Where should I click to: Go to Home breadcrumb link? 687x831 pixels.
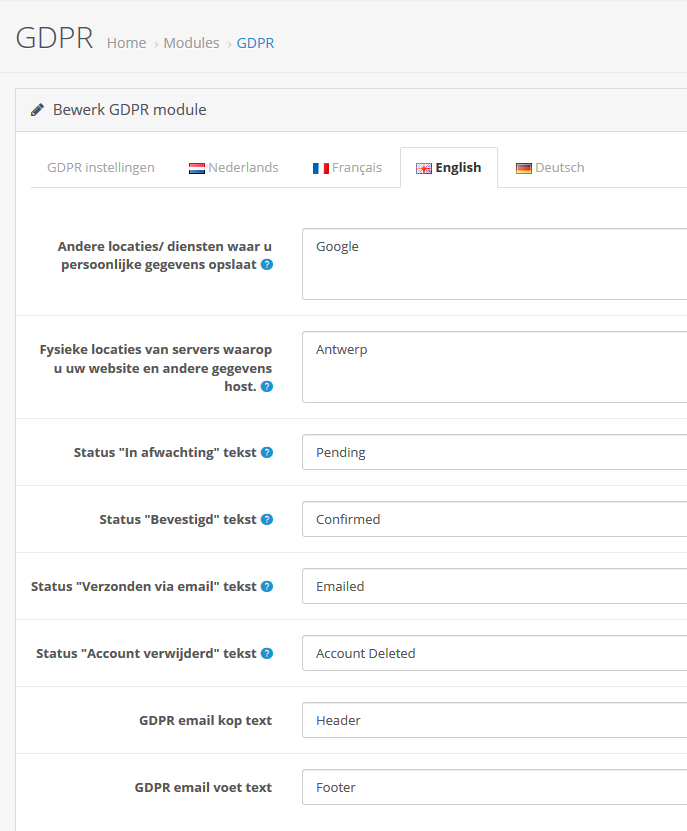[126, 43]
